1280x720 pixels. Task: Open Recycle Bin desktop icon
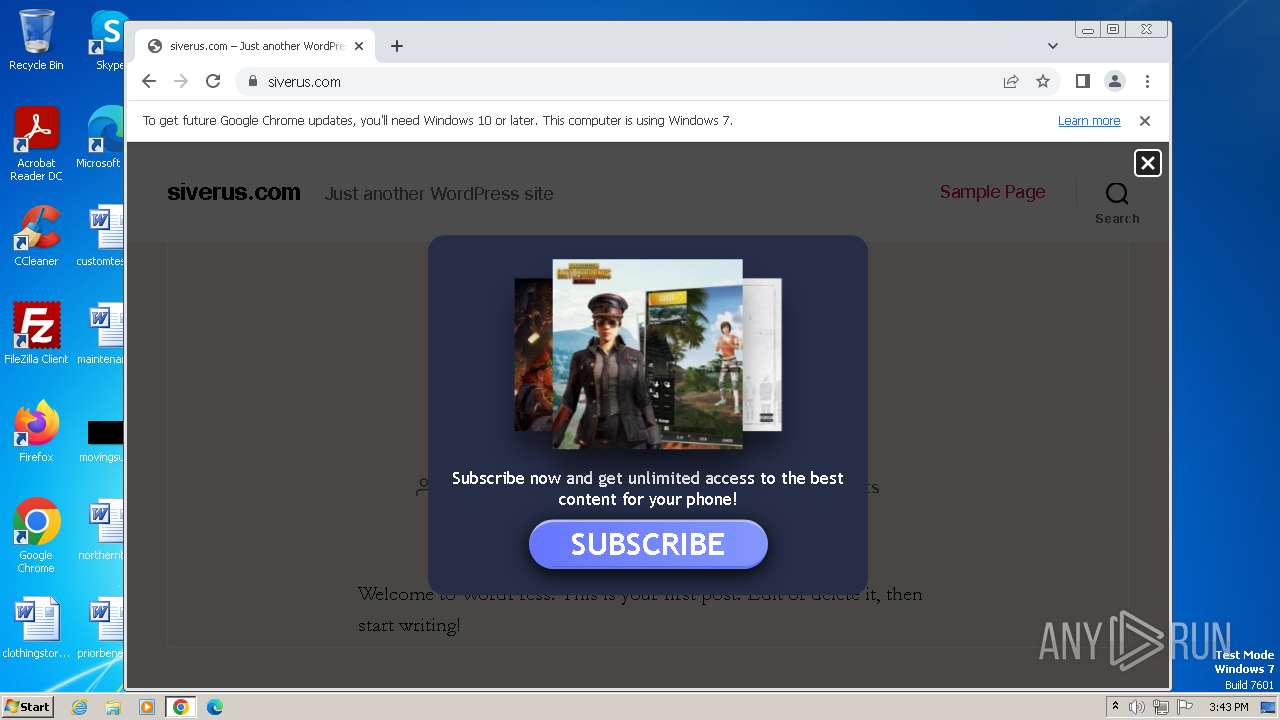click(x=36, y=40)
